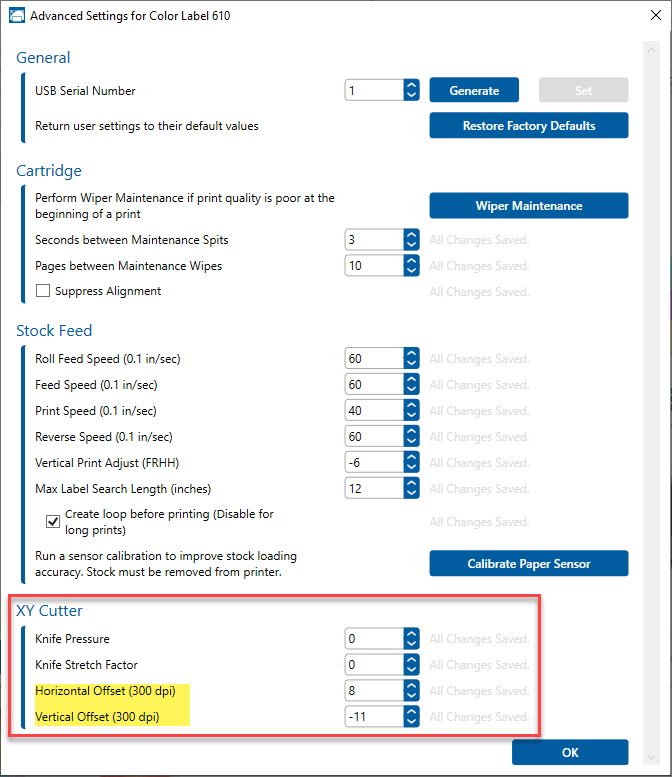Click the XY Cutter section heading

[x=49, y=610]
